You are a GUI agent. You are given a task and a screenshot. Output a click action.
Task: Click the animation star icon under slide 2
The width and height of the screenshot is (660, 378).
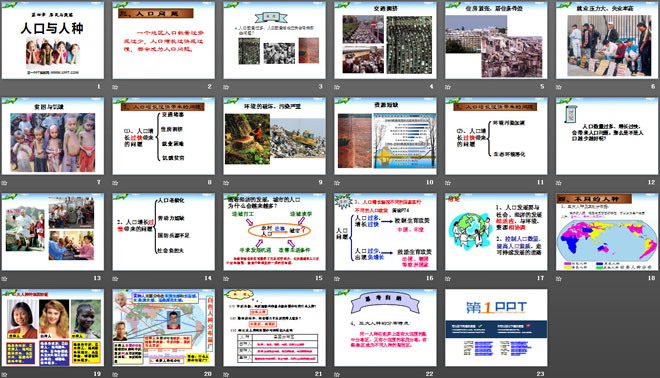coord(115,87)
